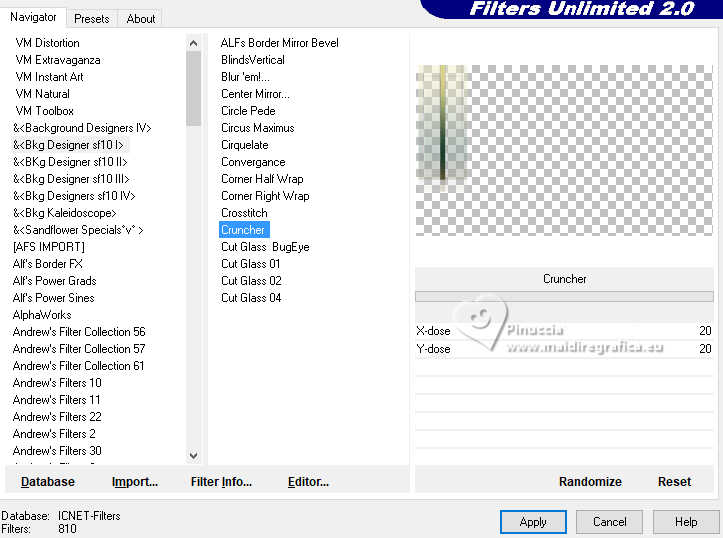This screenshot has height=538, width=723.
Task: Select Andrew's Filter Collection 61
Action: [x=78, y=366]
